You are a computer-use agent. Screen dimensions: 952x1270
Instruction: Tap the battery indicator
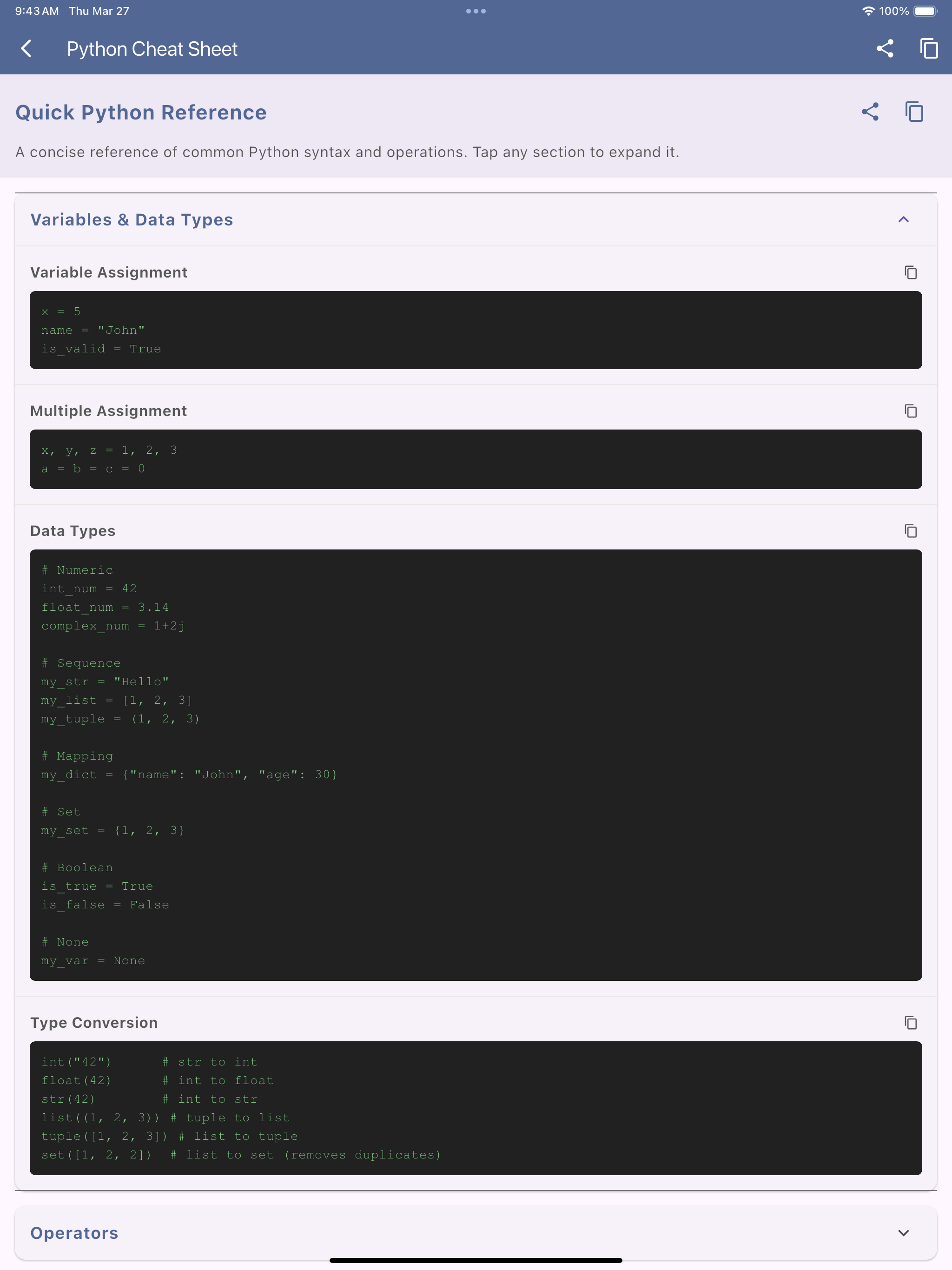[x=925, y=11]
